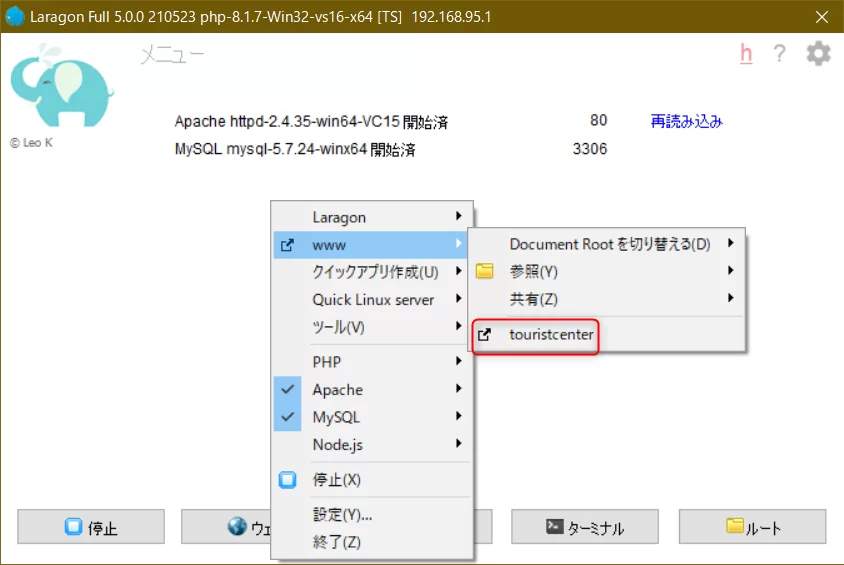Click the Laragon elephant logo
This screenshot has width=844, height=565.
pos(61,86)
